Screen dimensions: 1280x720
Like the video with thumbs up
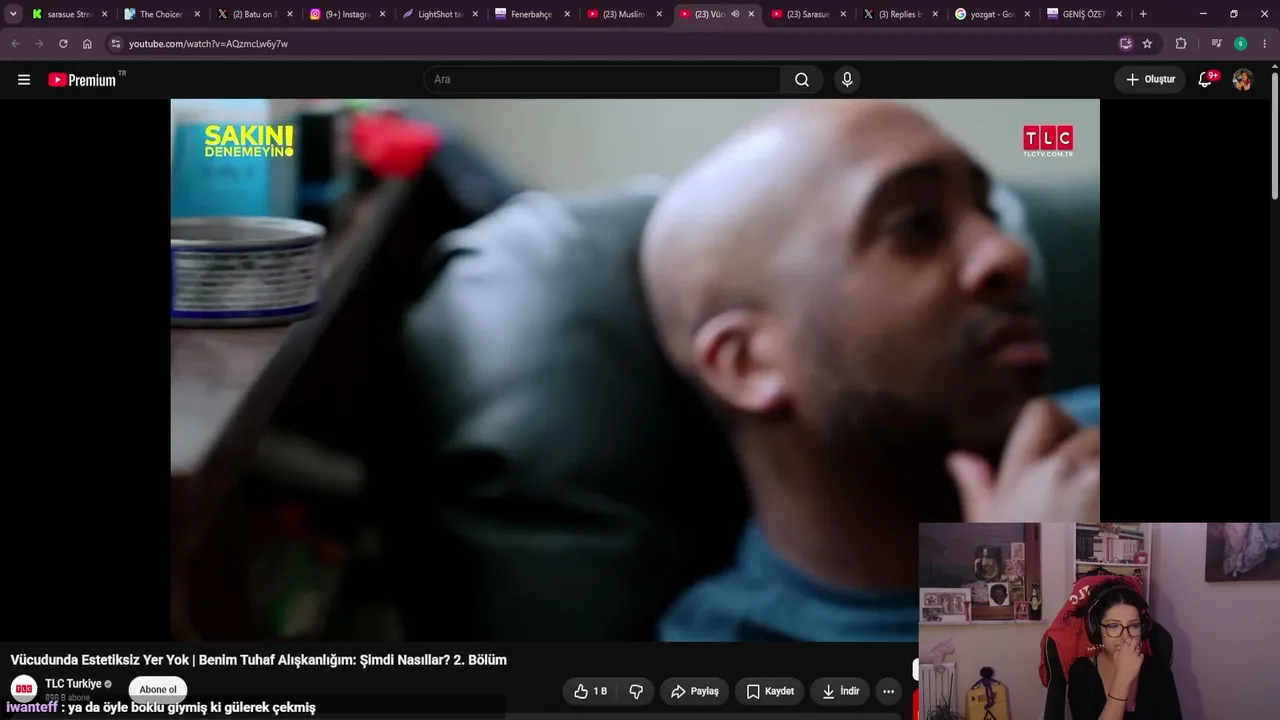tap(590, 691)
